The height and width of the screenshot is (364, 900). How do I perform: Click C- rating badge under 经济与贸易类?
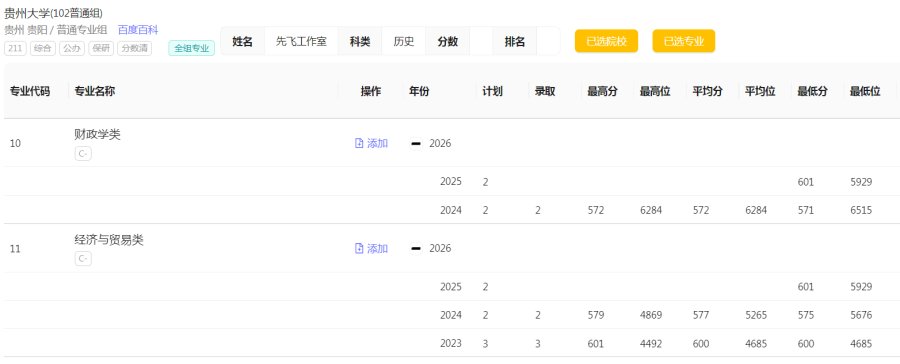coord(83,259)
